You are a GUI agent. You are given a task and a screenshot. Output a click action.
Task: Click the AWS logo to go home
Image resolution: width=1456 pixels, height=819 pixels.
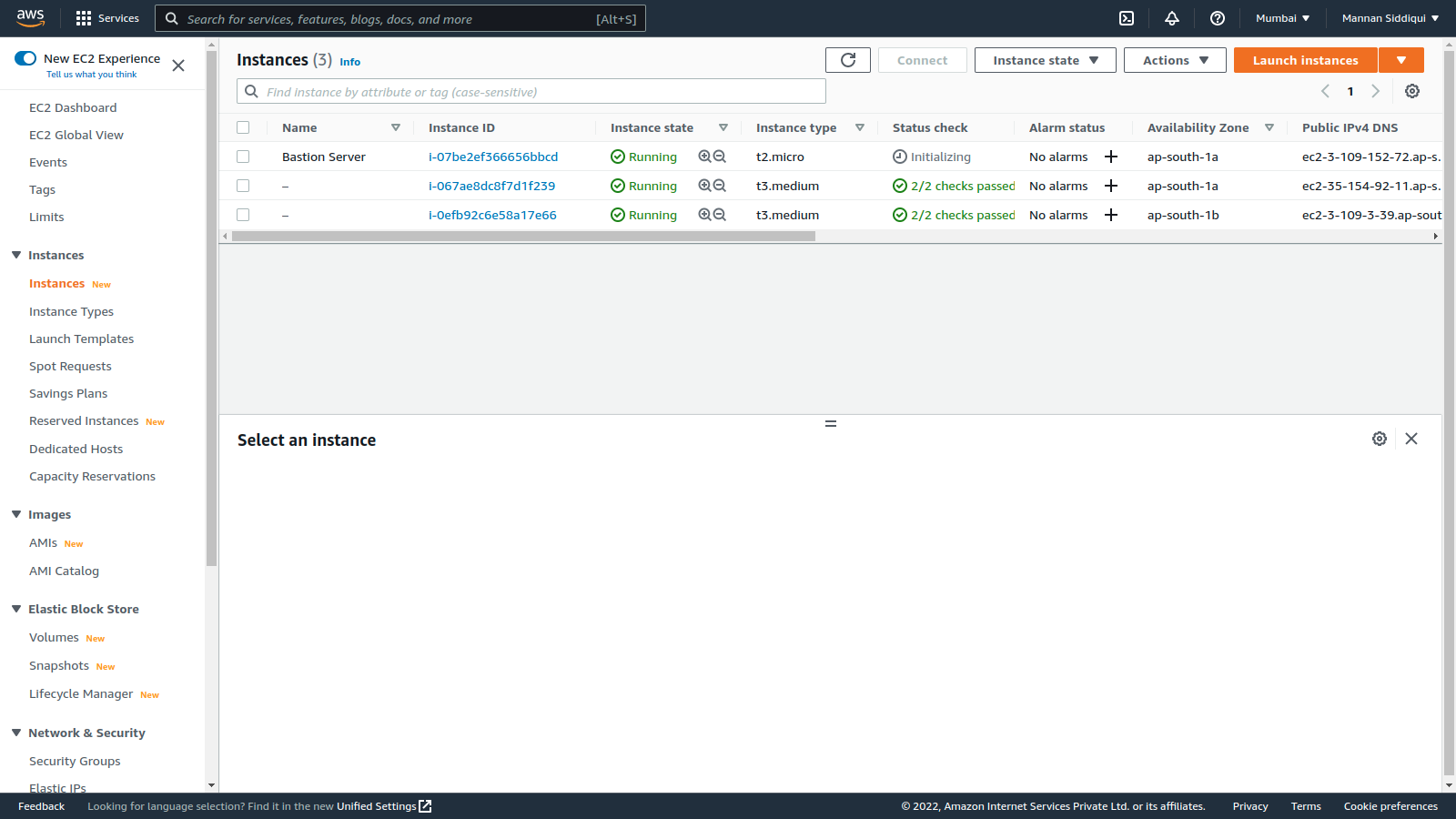30,17
